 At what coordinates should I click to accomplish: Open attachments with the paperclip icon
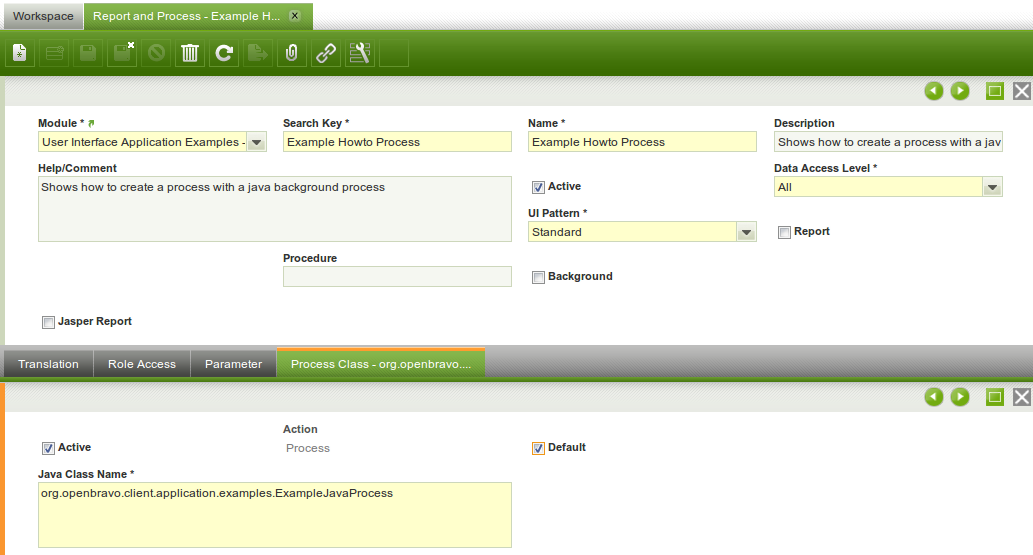[291, 53]
